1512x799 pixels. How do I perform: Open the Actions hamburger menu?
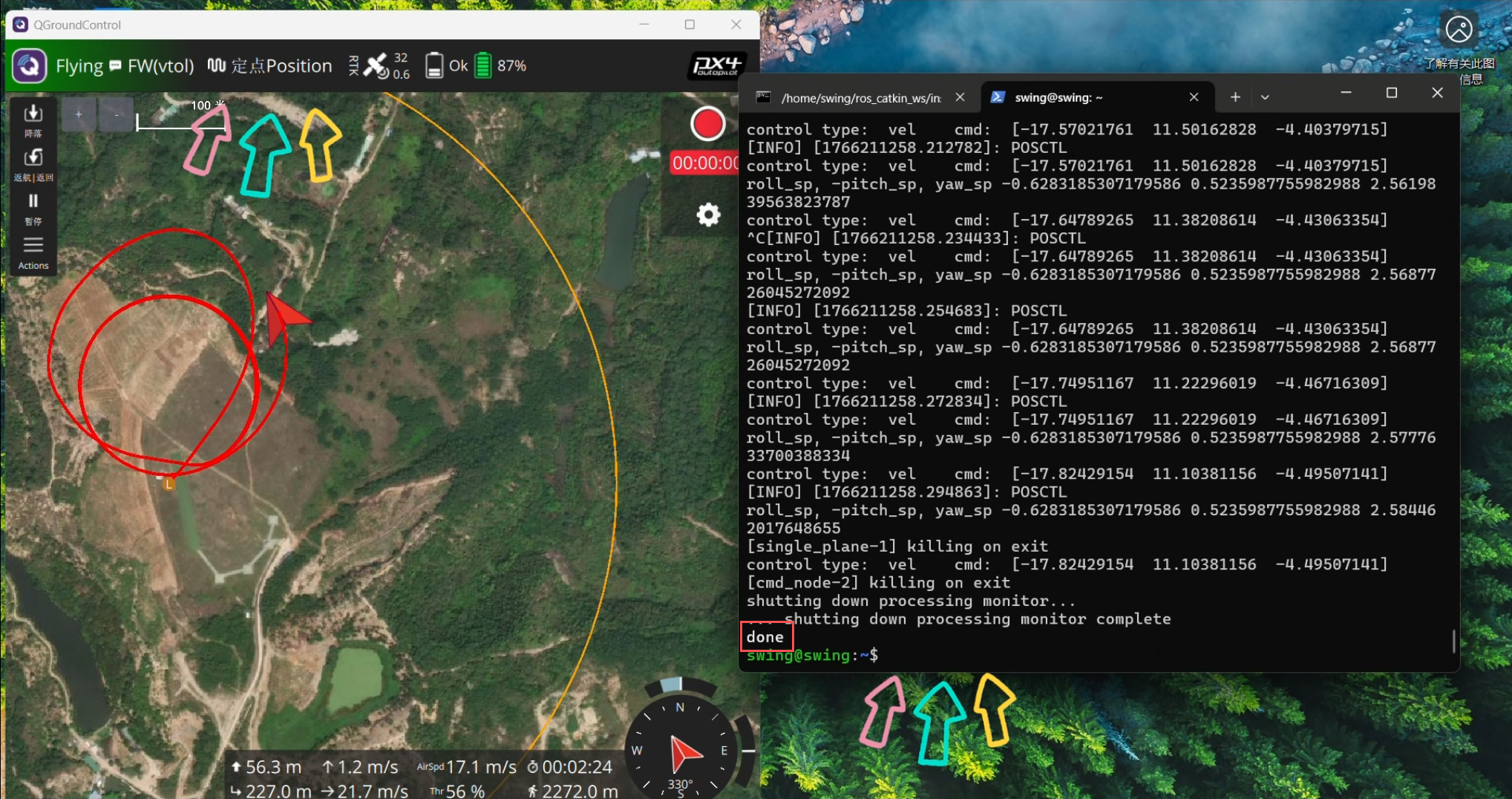(x=33, y=245)
